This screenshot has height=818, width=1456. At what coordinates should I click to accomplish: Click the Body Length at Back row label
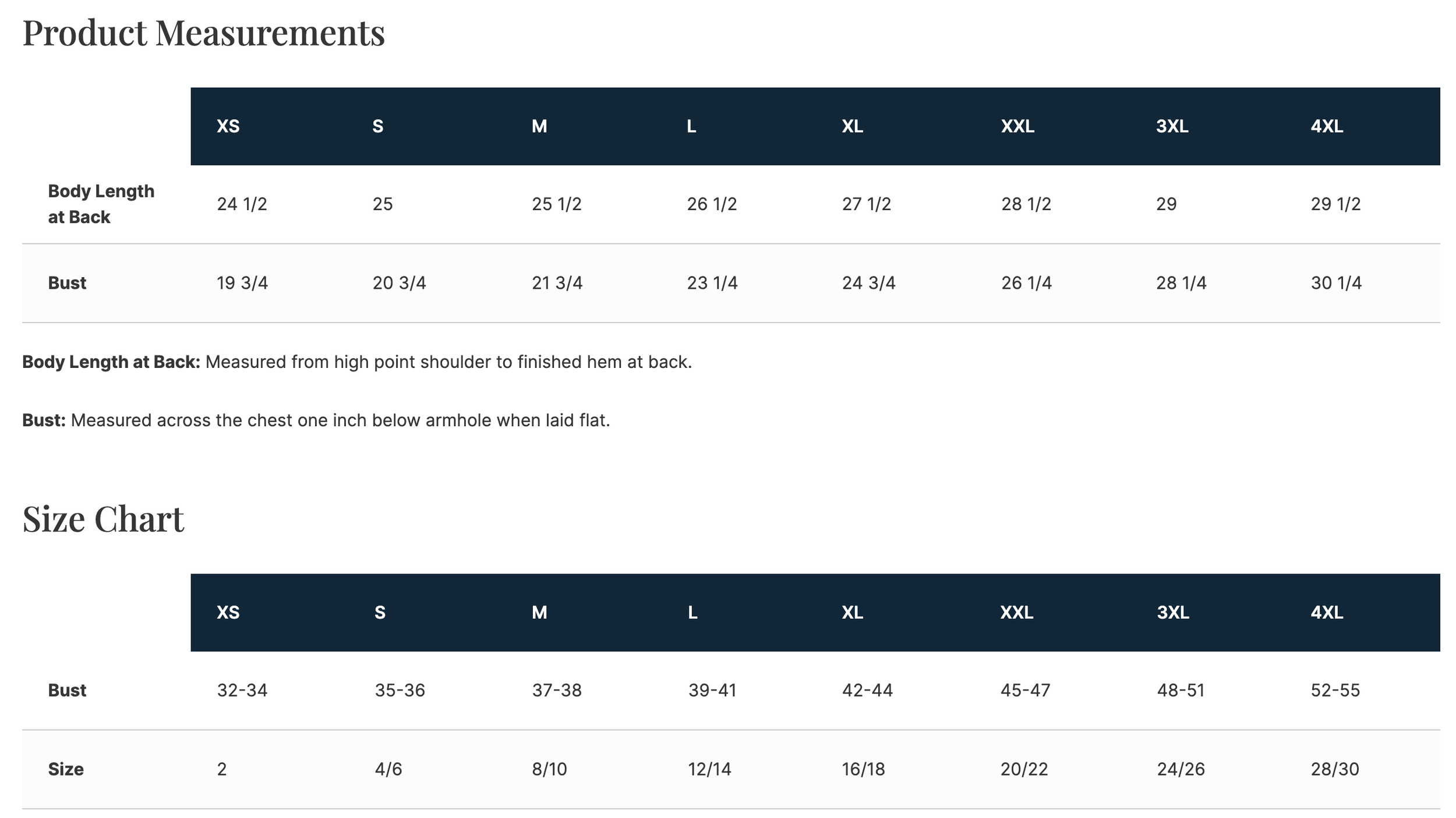[101, 204]
